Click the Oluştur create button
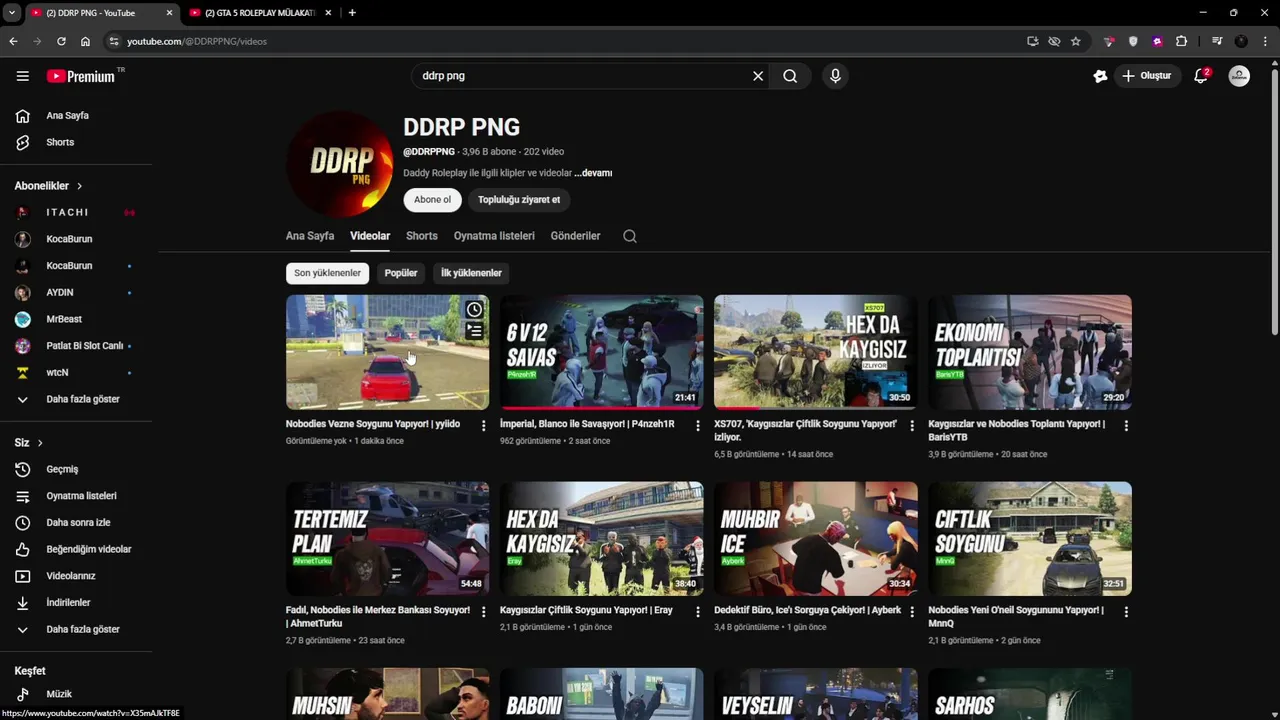Image resolution: width=1280 pixels, height=720 pixels. [1148, 76]
